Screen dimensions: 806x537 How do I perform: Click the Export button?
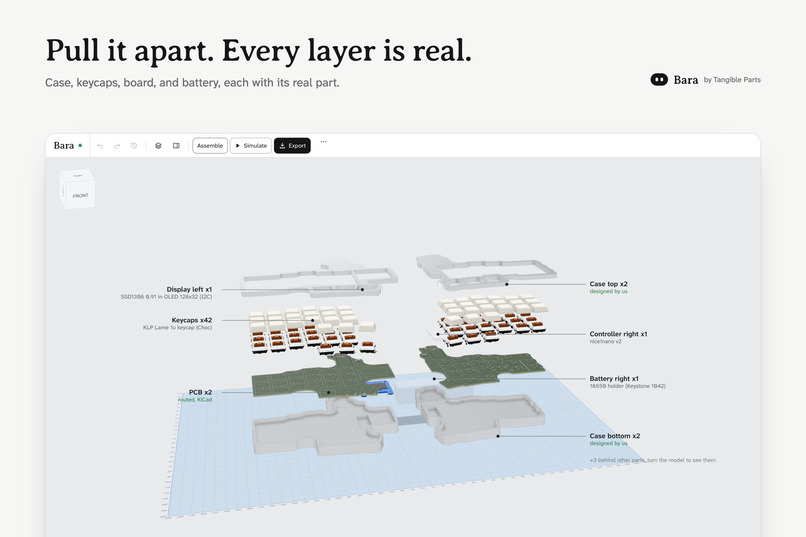tap(292, 145)
